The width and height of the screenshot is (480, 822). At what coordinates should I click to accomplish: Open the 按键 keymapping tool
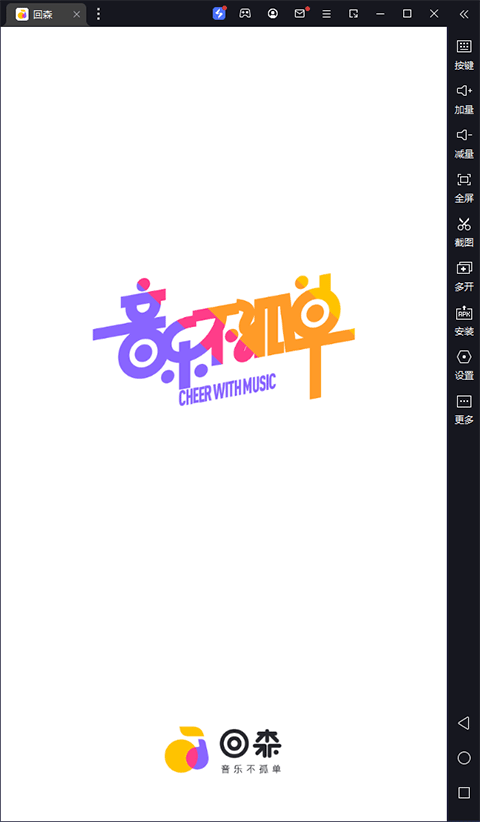coord(464,54)
